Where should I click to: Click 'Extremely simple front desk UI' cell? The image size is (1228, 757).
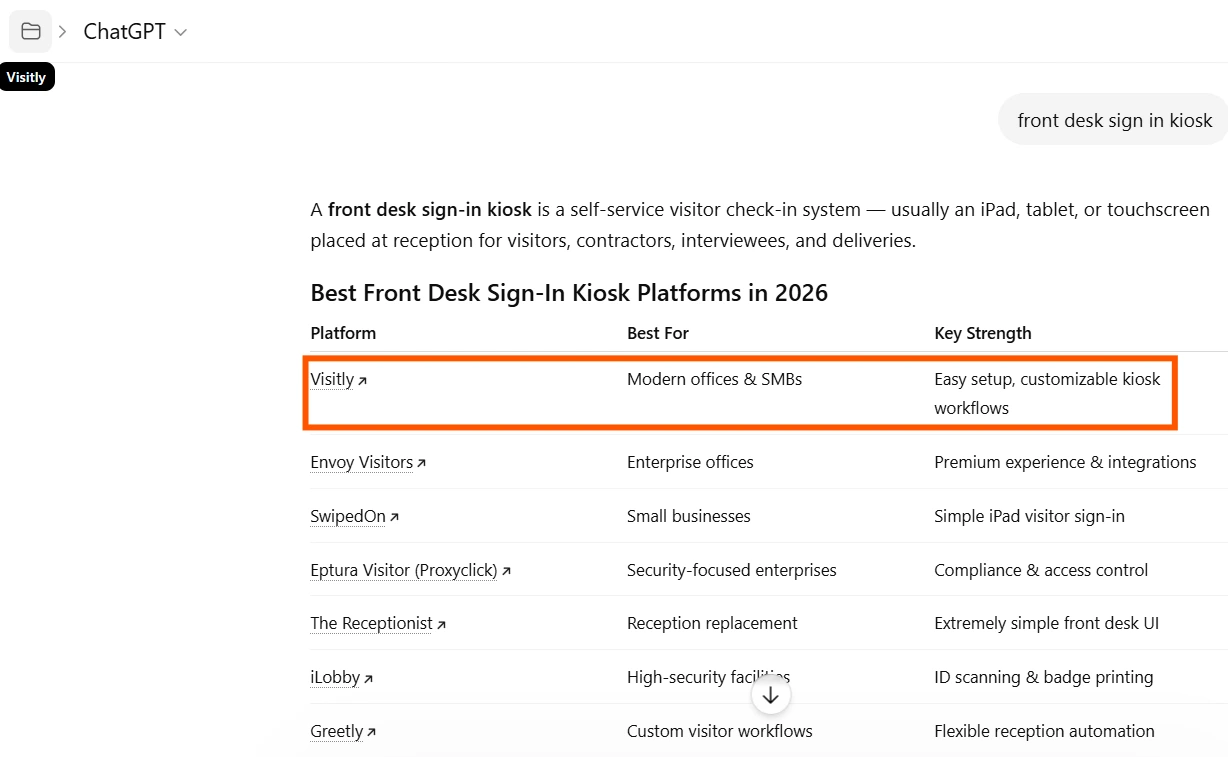click(1046, 623)
